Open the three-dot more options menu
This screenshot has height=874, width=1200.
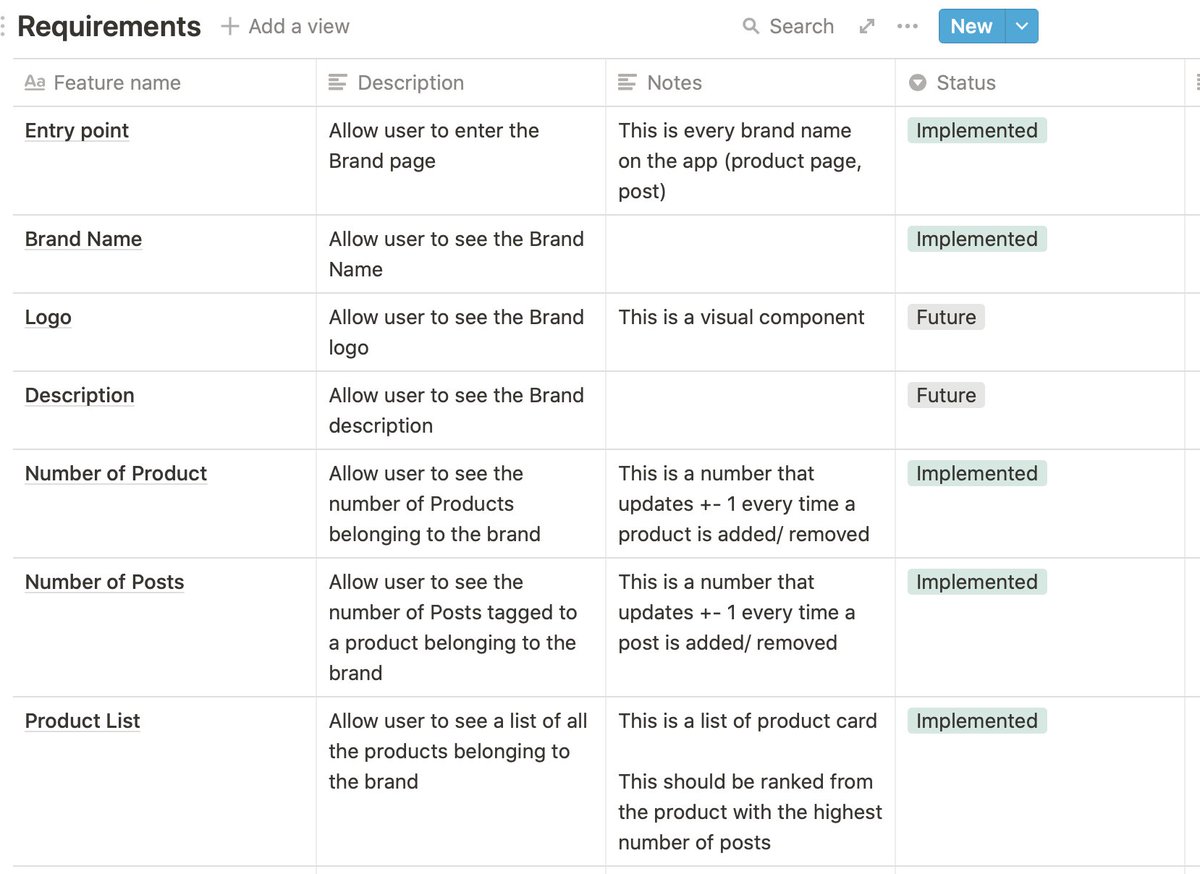(x=908, y=26)
